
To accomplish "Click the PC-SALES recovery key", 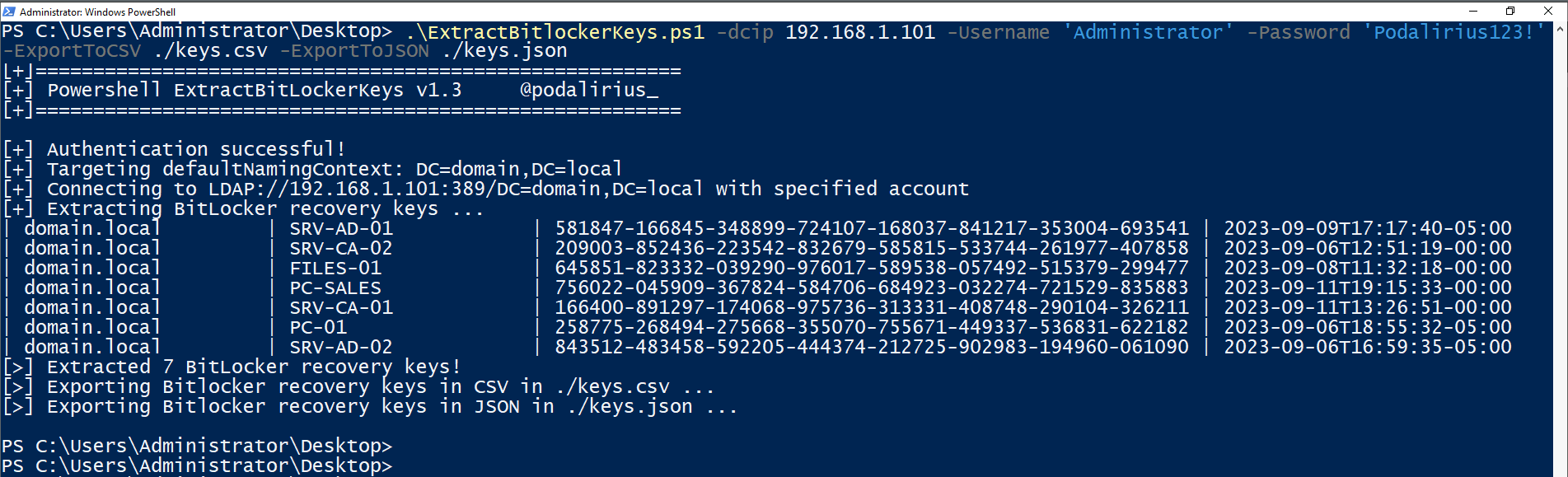I will click(872, 288).
